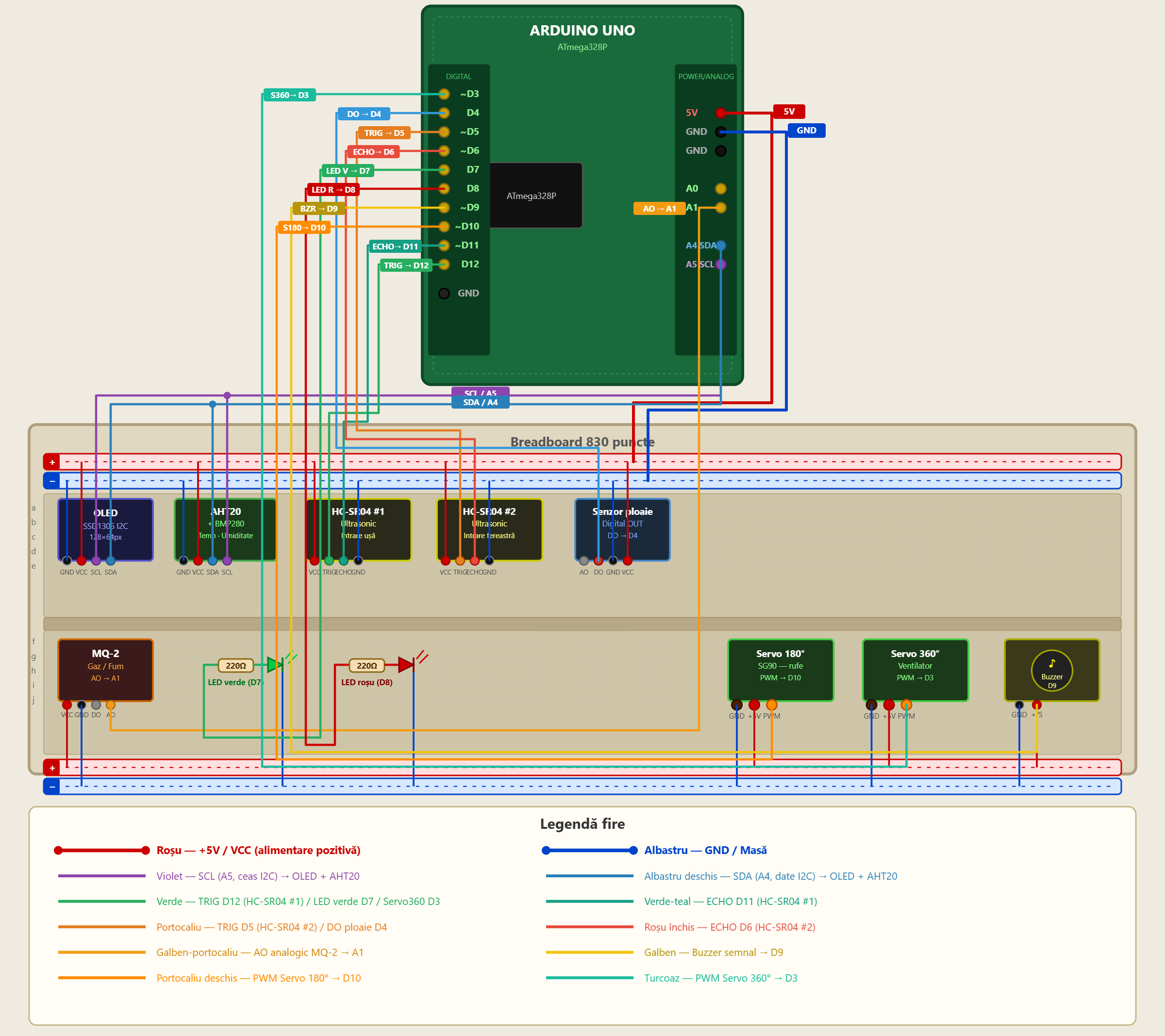Click the ARDUINO UNO board title
This screenshot has width=1165, height=1036.
pos(582,30)
